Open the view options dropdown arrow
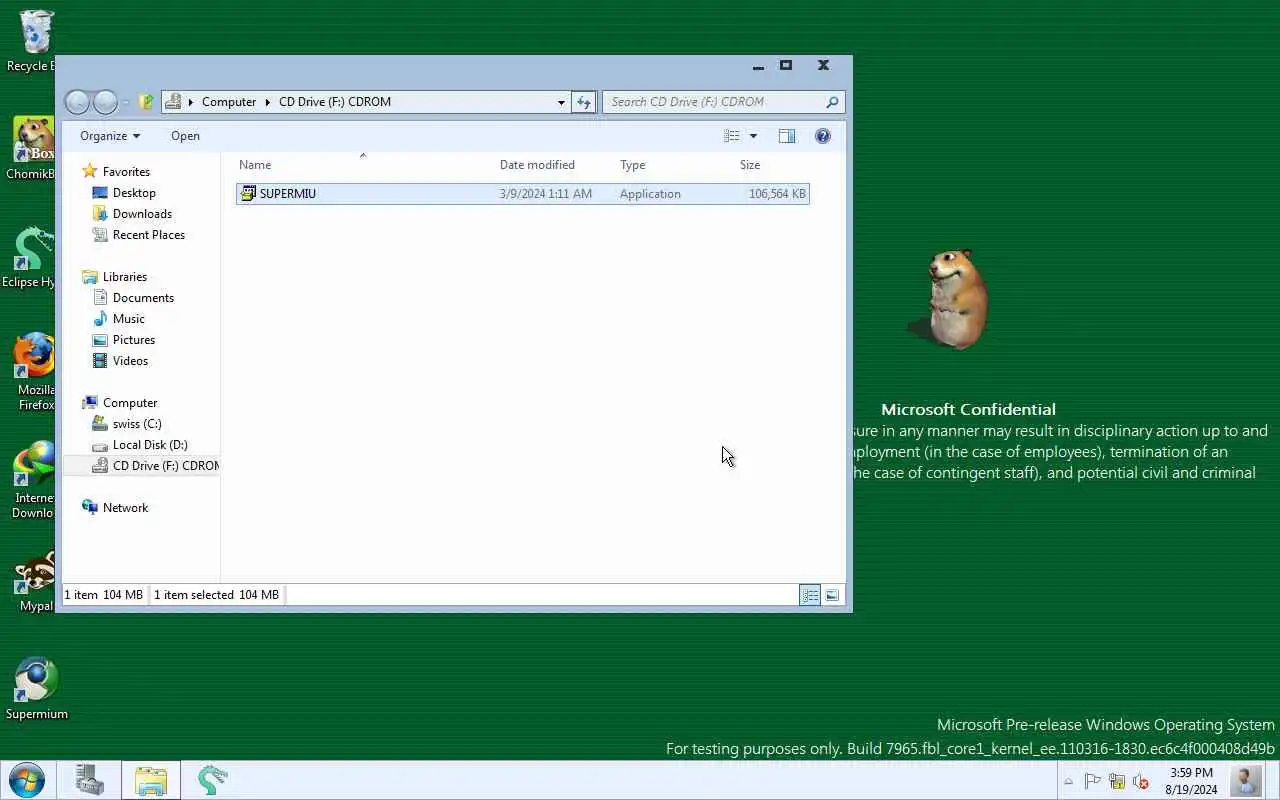Screen dimensions: 1280x800 click(753, 136)
